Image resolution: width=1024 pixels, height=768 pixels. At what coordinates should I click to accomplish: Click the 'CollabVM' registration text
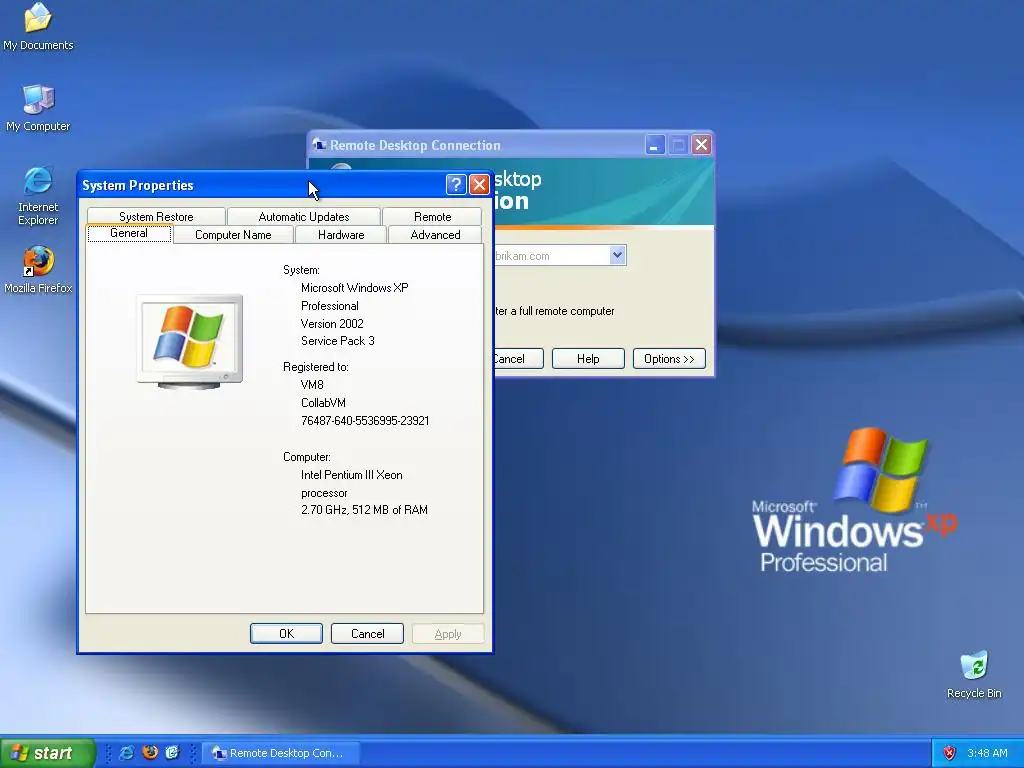coord(323,403)
